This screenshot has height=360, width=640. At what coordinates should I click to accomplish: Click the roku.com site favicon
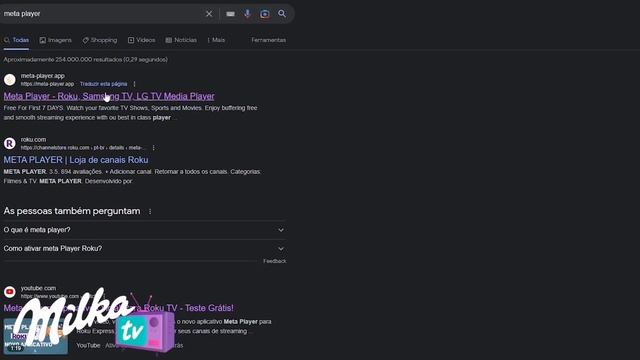[10, 143]
